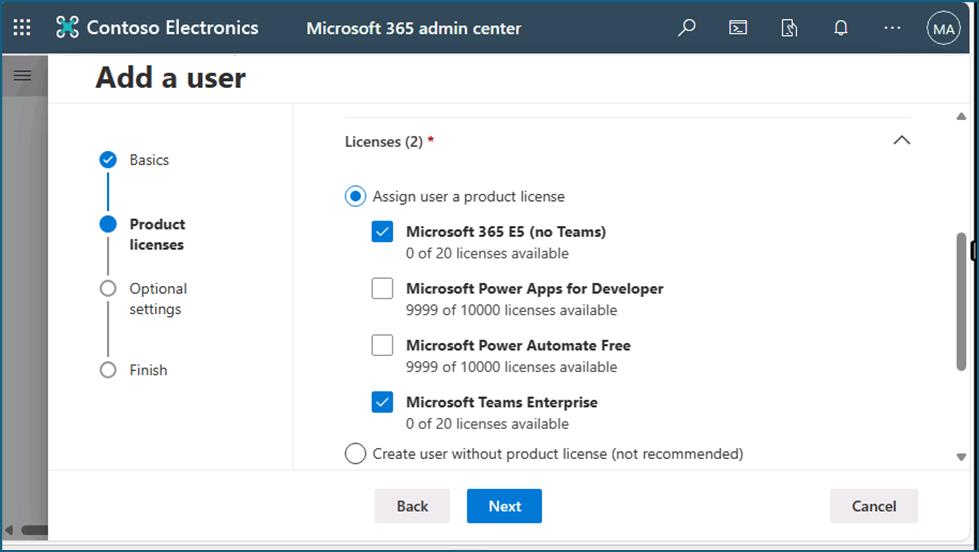The image size is (979, 552).
Task: Open the Cloud Shell terminal icon
Action: pos(738,28)
